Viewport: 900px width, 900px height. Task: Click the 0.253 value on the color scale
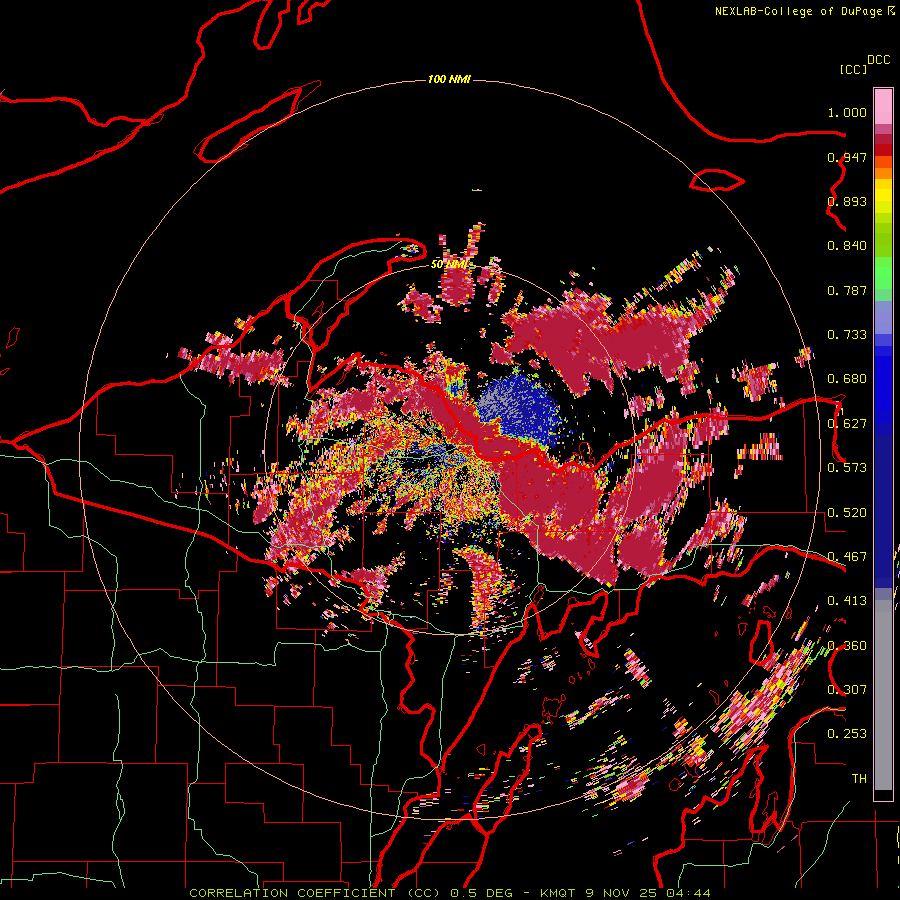[847, 734]
